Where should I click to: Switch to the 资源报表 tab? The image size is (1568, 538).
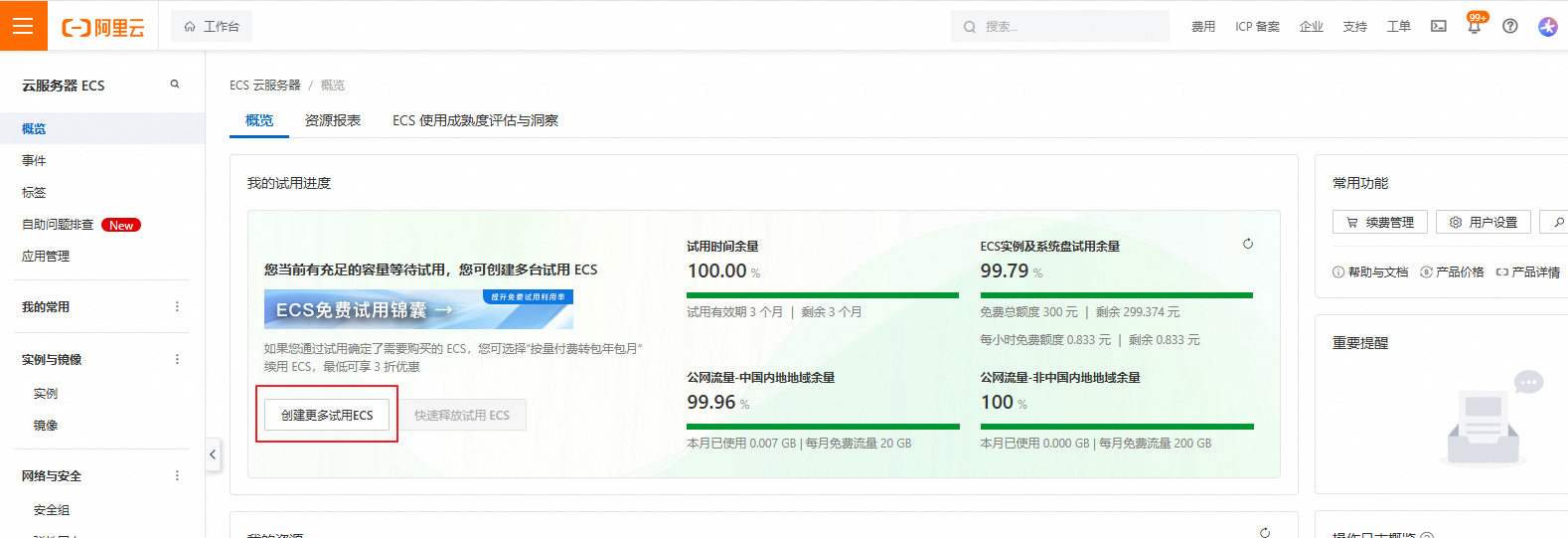(x=333, y=120)
